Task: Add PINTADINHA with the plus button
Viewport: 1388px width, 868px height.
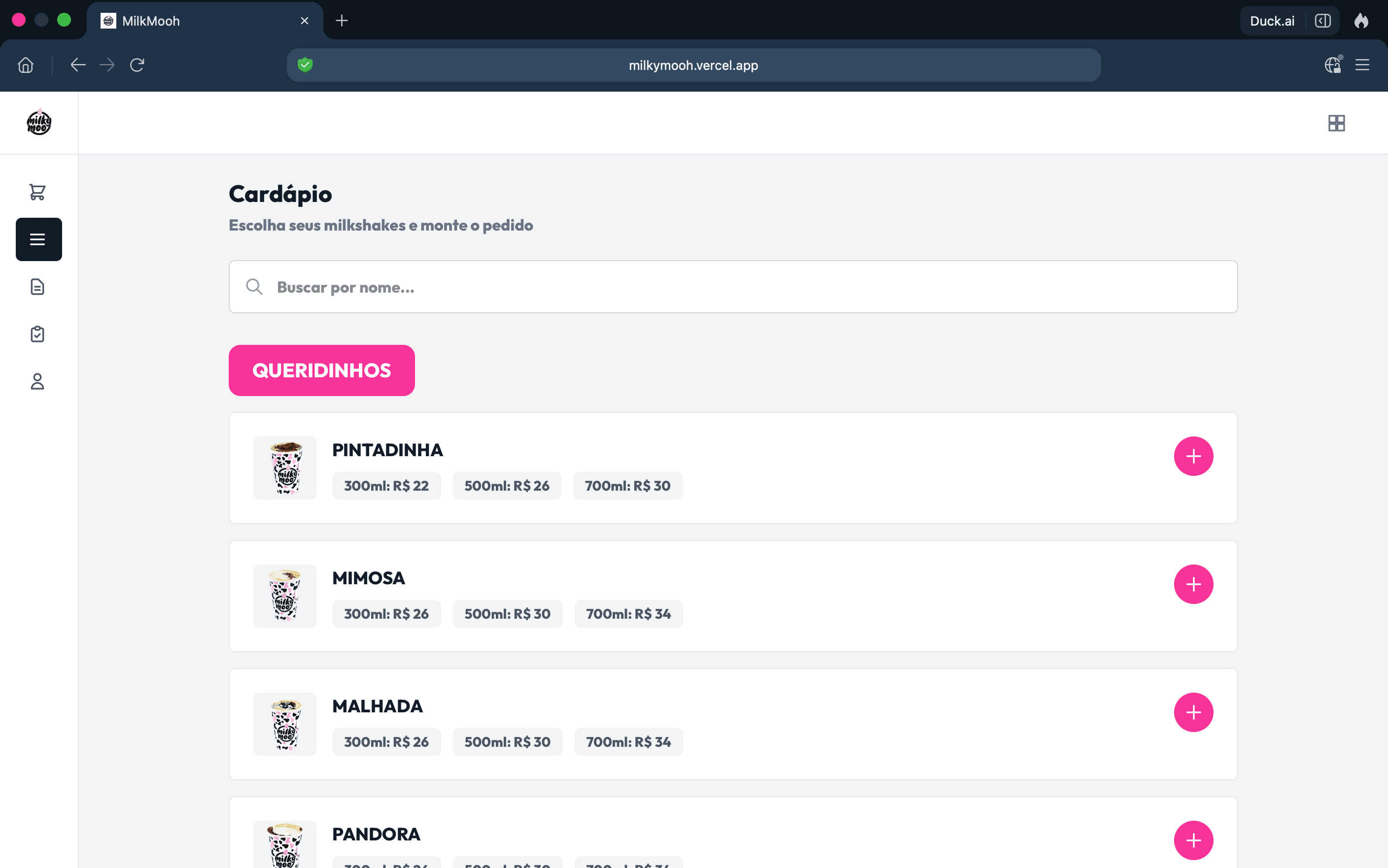Action: coord(1193,456)
